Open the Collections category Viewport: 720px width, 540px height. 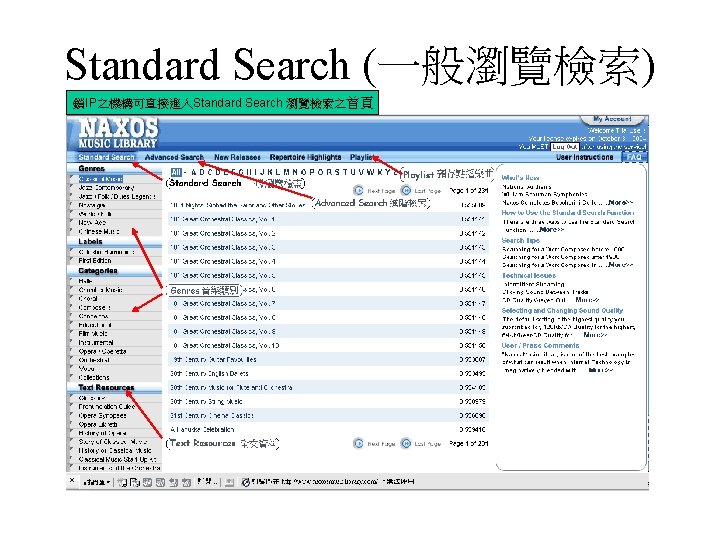94,377
